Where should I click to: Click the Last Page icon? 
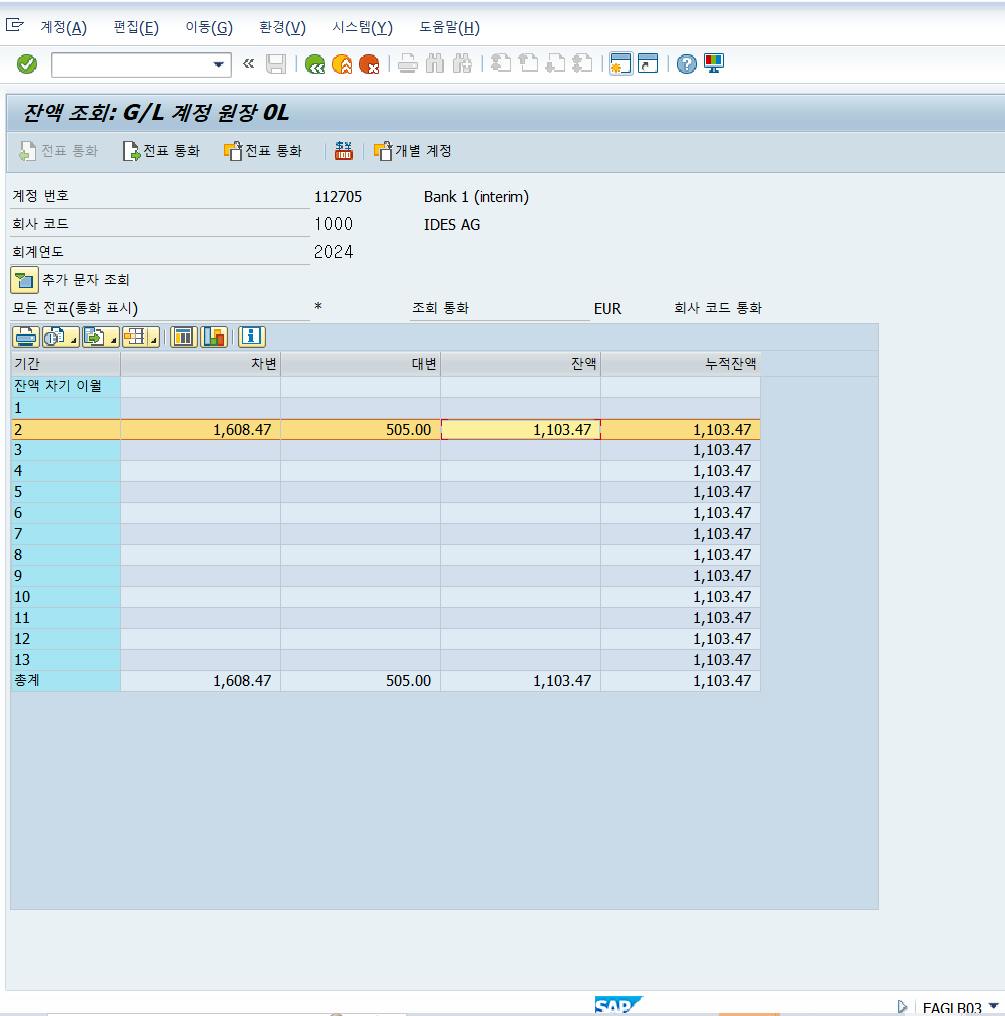(583, 64)
